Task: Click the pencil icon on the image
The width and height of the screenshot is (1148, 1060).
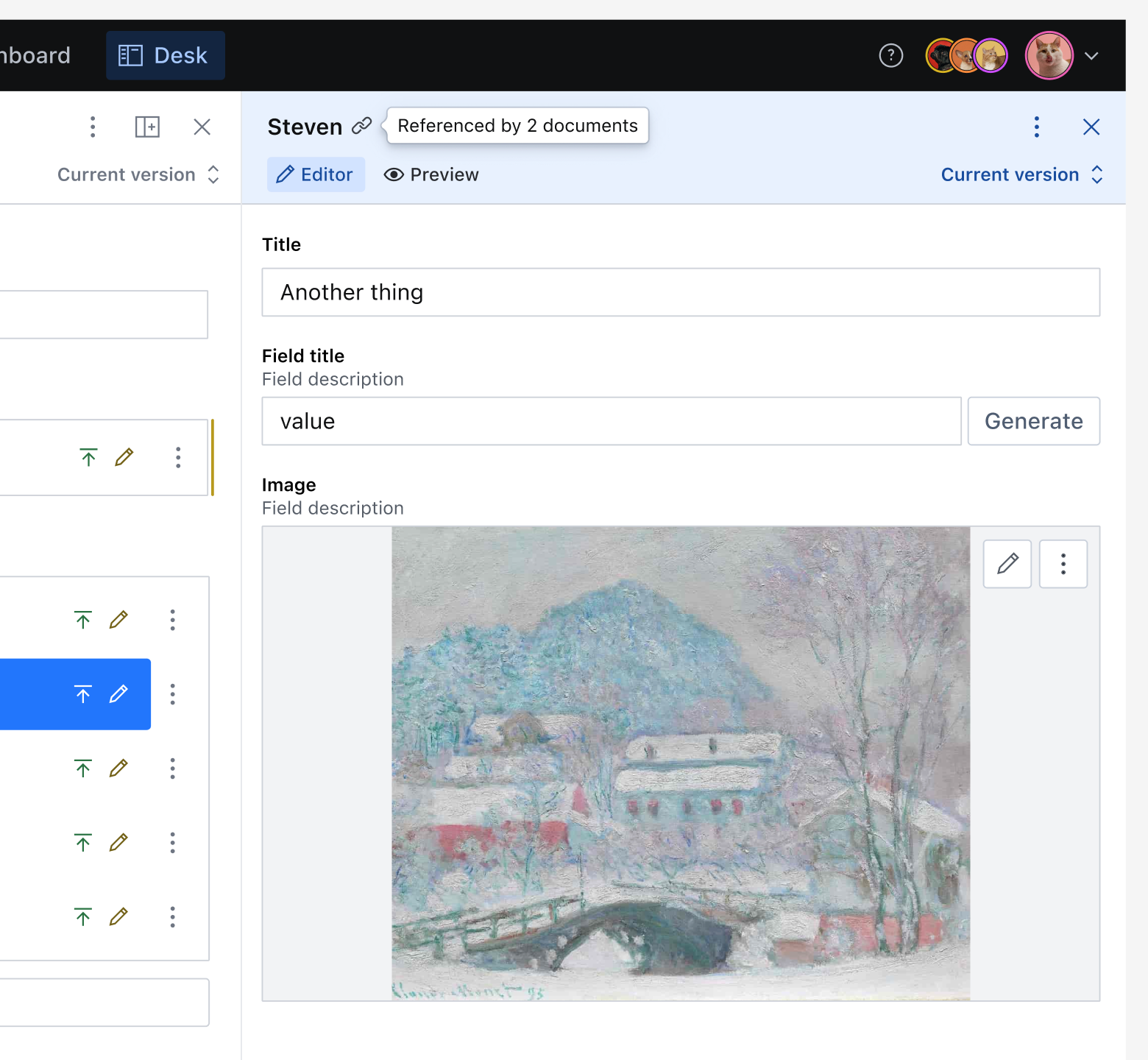Action: [x=1007, y=564]
